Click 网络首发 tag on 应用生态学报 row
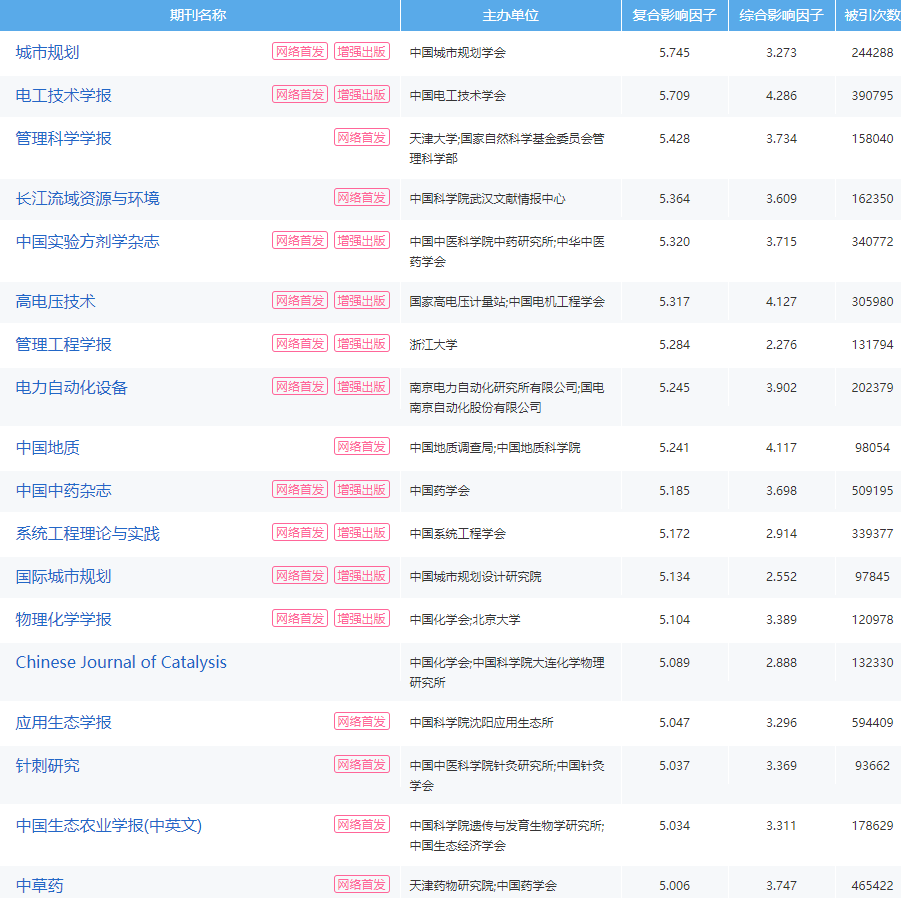 [362, 722]
